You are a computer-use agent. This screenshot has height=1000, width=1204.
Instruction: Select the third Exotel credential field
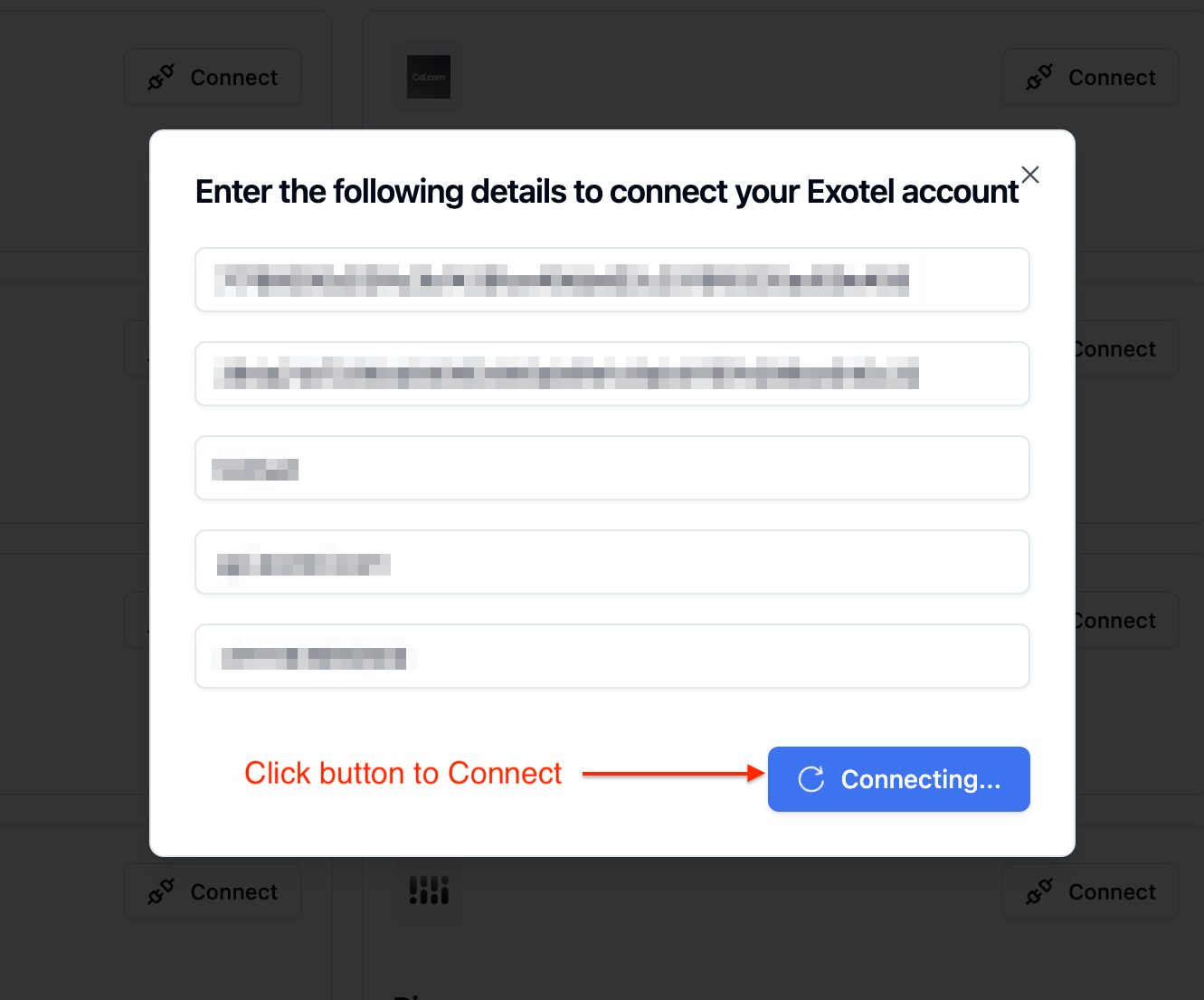pos(611,468)
